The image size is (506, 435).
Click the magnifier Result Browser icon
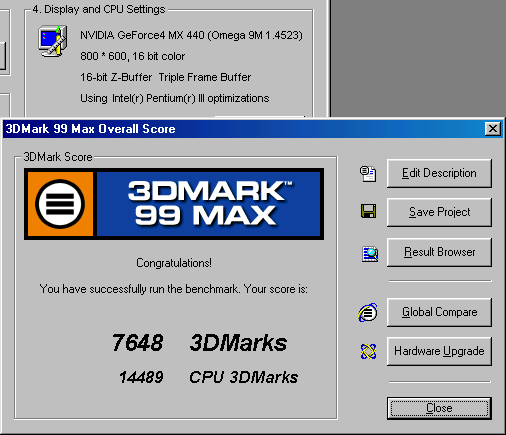point(370,254)
